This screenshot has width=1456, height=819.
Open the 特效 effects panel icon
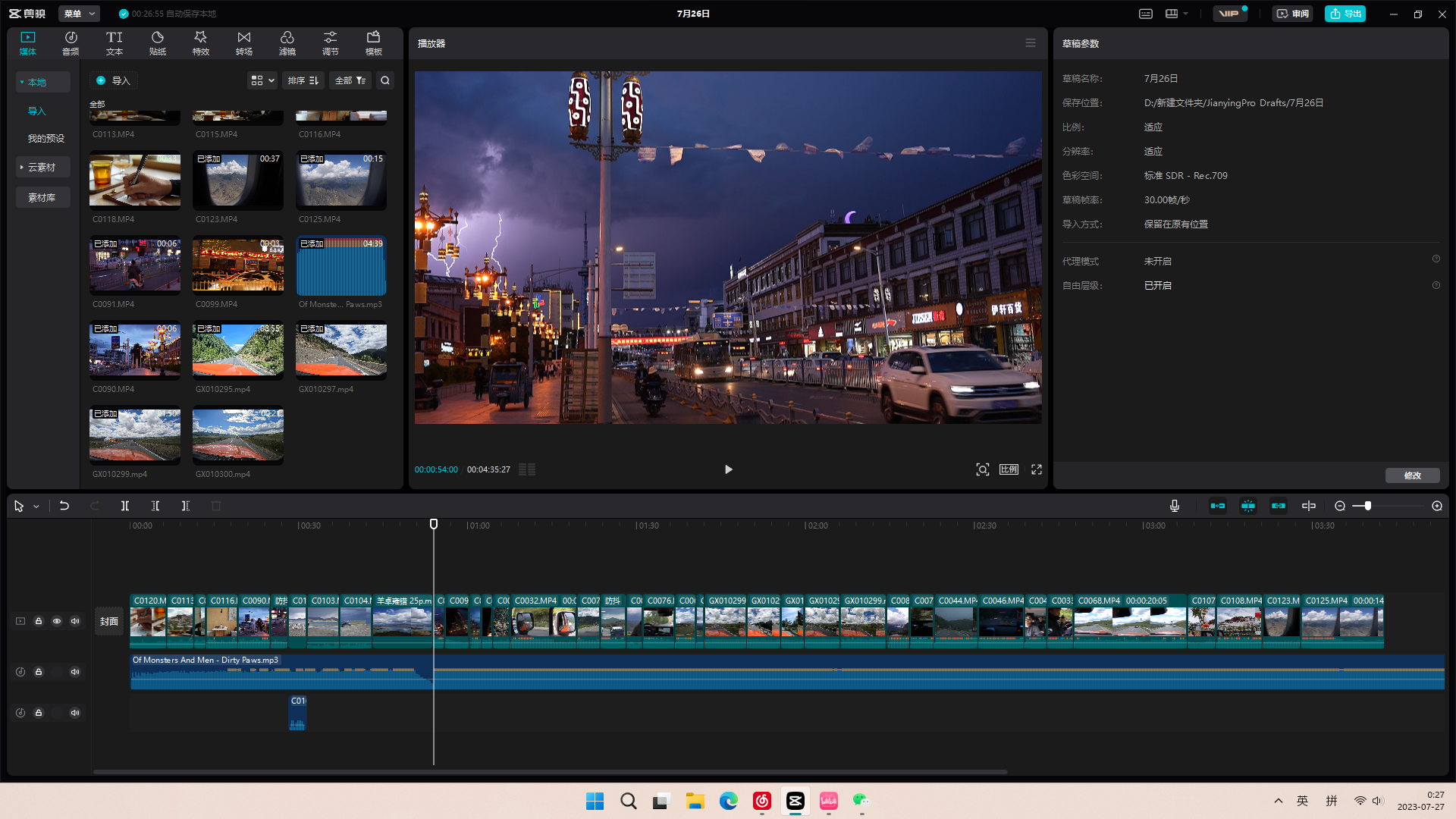click(200, 43)
